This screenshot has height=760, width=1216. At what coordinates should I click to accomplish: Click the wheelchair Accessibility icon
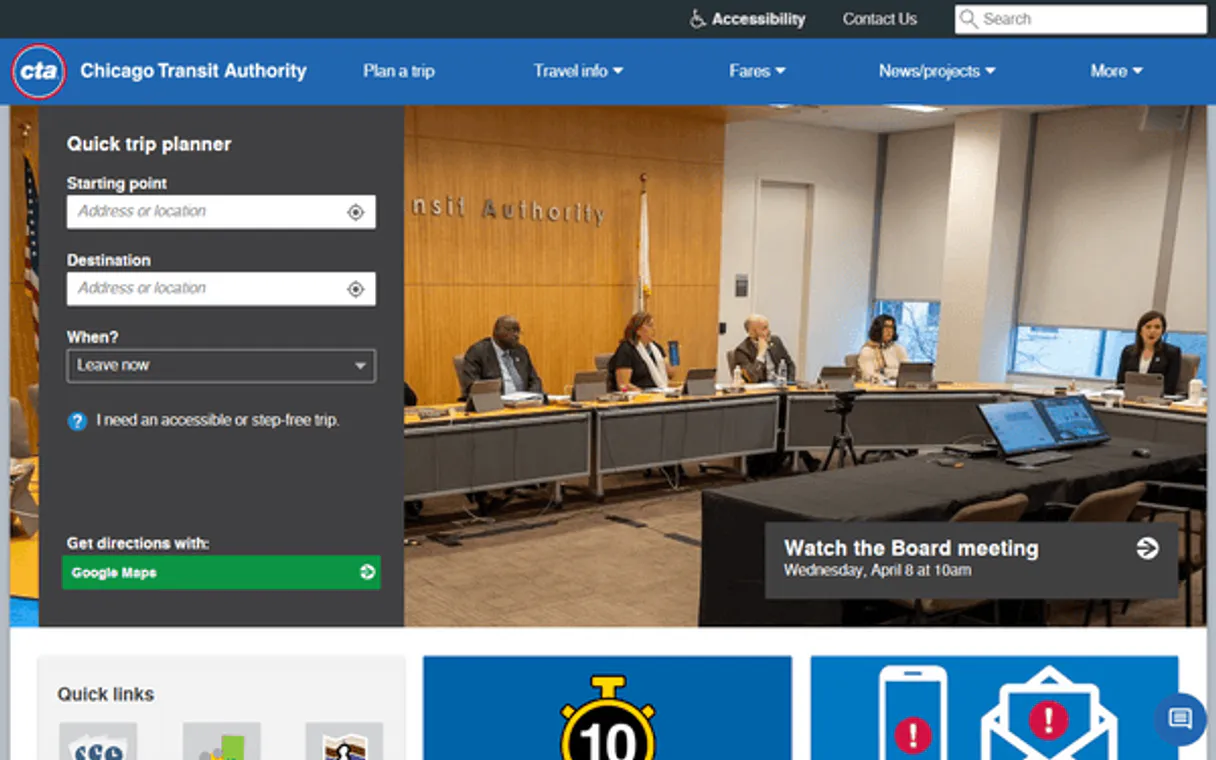click(698, 19)
